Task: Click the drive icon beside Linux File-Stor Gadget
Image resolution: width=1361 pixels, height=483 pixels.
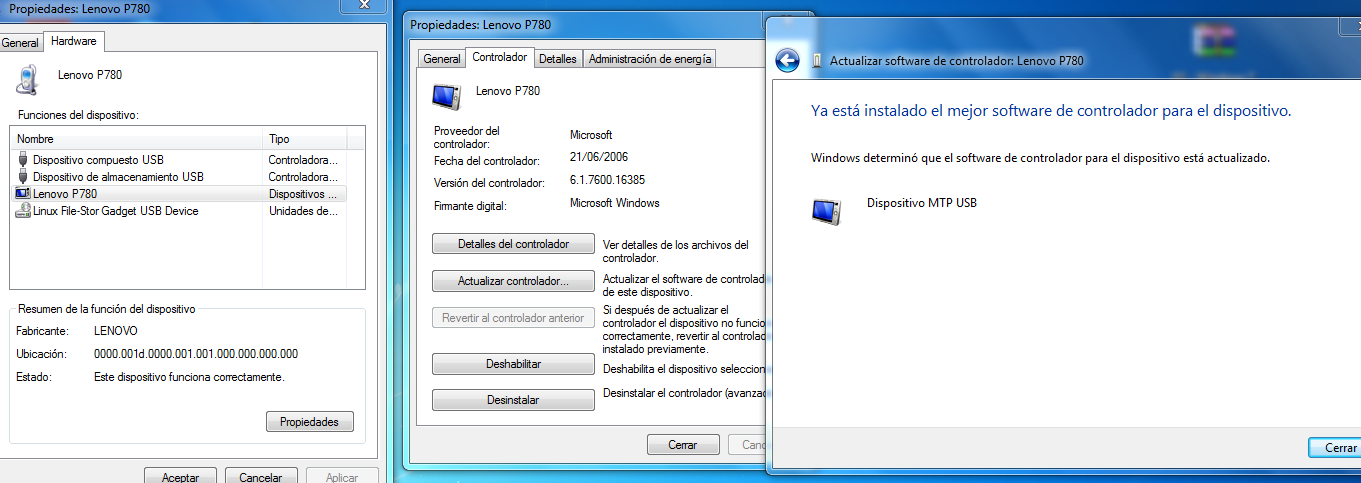Action: pos(24,211)
